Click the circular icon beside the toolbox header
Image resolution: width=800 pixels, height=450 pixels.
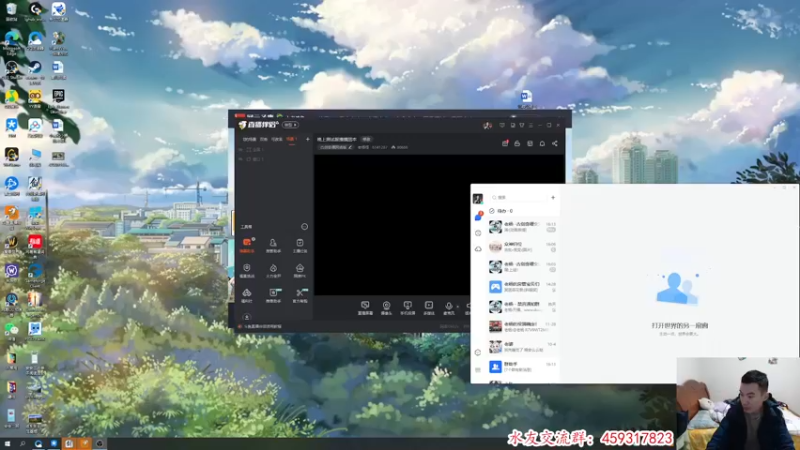(304, 227)
